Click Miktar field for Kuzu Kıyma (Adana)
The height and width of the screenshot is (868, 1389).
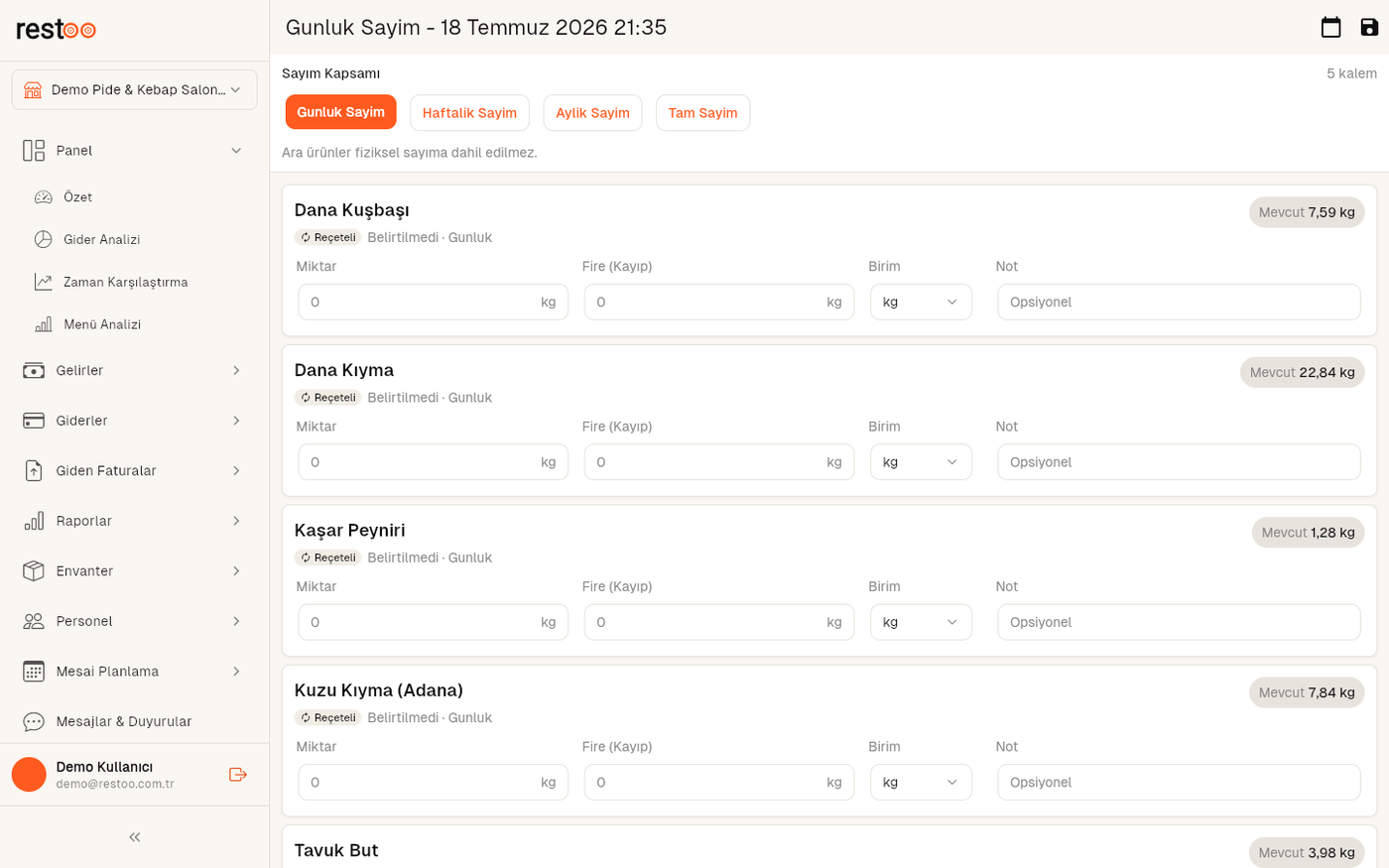point(433,783)
